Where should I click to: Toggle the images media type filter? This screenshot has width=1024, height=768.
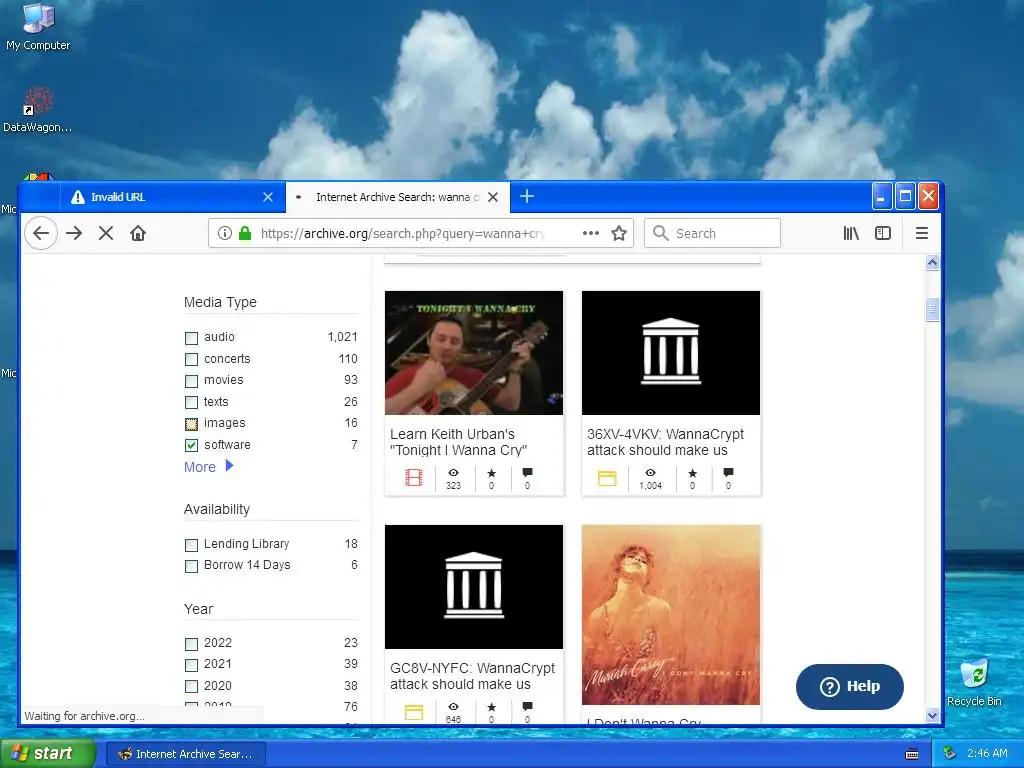pos(191,424)
